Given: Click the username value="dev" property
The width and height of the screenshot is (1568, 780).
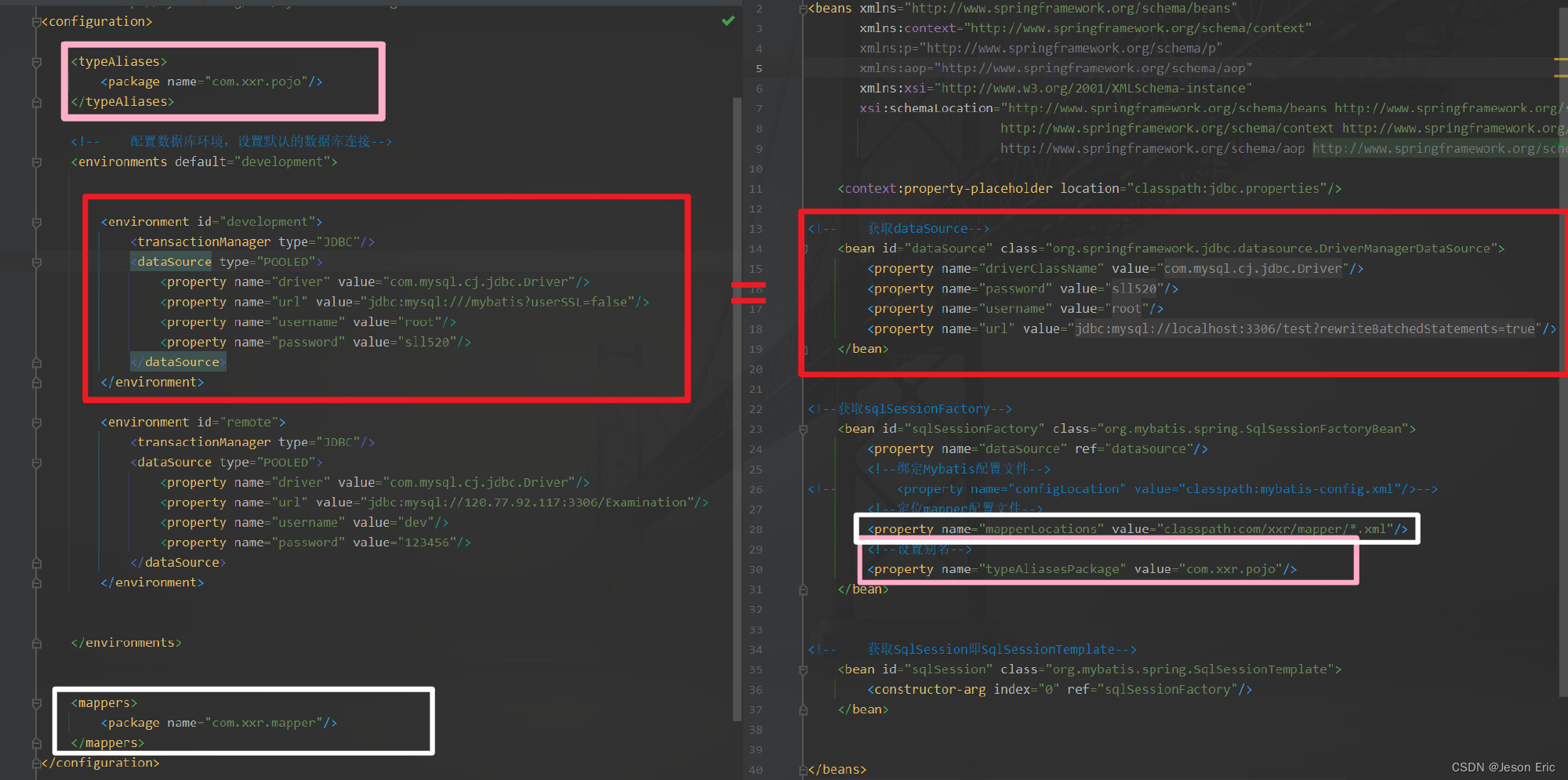Looking at the screenshot, I should (x=304, y=522).
